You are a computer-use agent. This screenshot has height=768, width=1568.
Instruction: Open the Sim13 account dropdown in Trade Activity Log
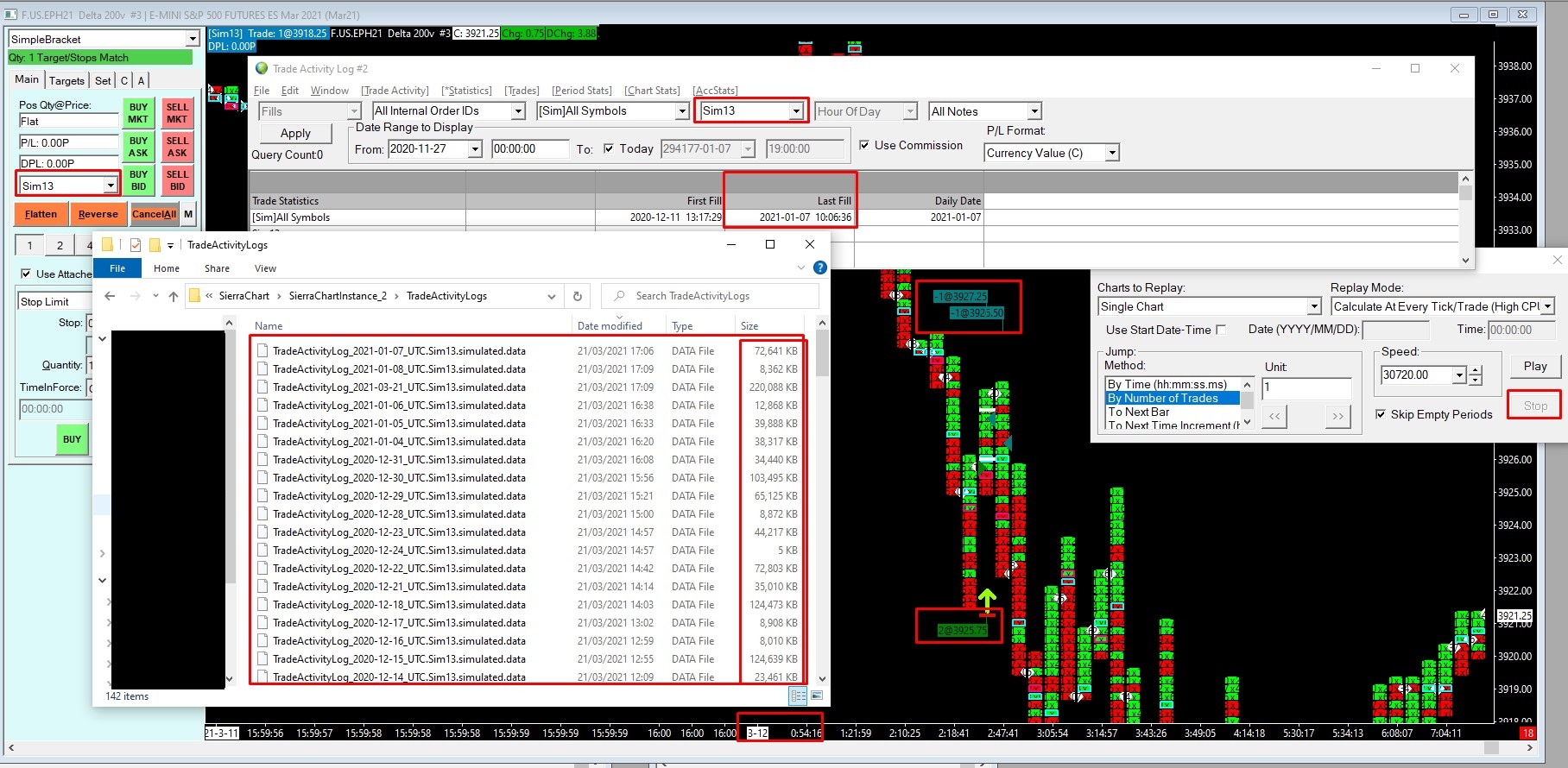[795, 111]
